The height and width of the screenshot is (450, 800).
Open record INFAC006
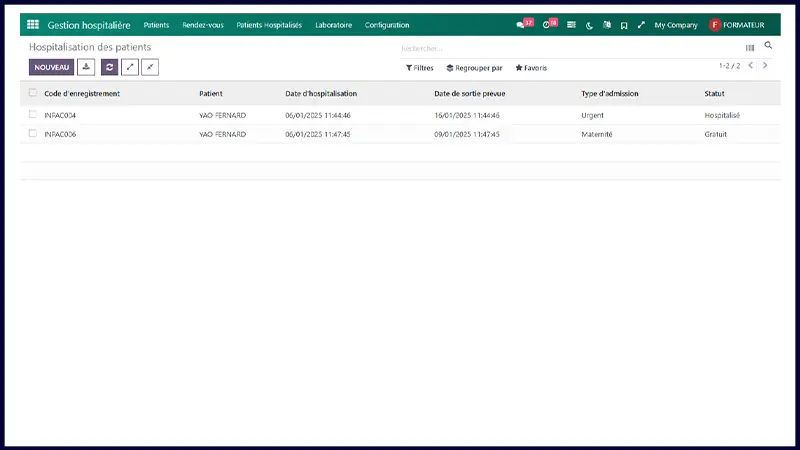60,134
